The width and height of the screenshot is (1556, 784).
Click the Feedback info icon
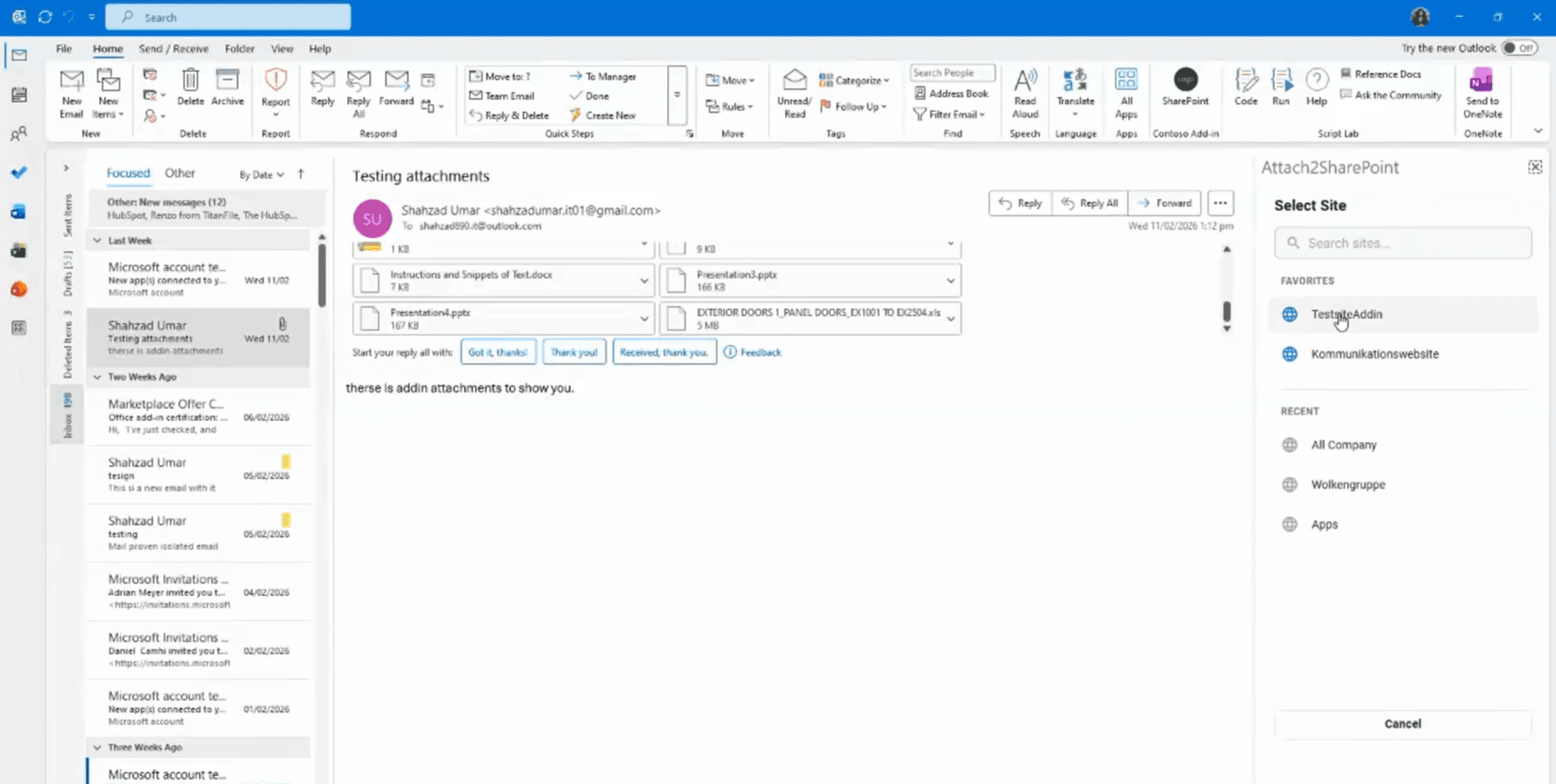(730, 352)
